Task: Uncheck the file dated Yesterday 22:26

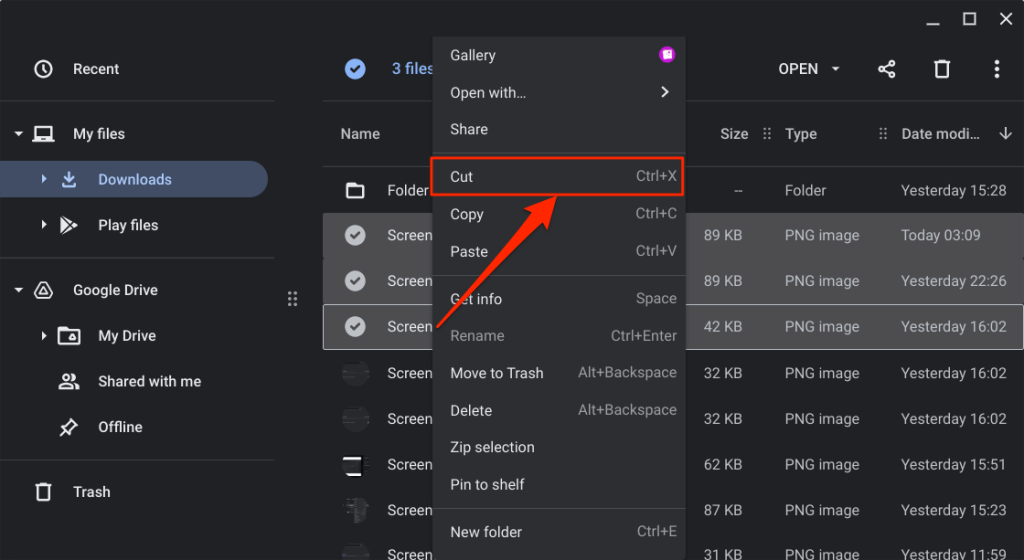Action: tap(355, 281)
